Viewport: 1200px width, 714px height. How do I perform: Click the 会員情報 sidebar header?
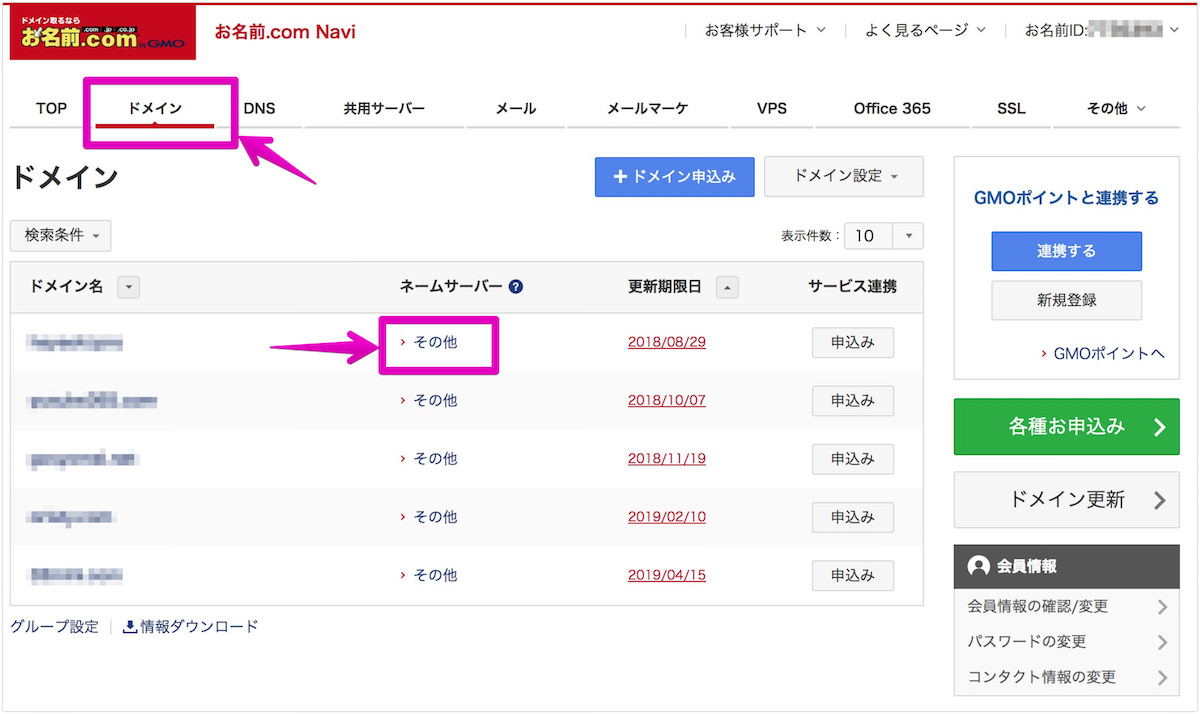click(x=1067, y=566)
